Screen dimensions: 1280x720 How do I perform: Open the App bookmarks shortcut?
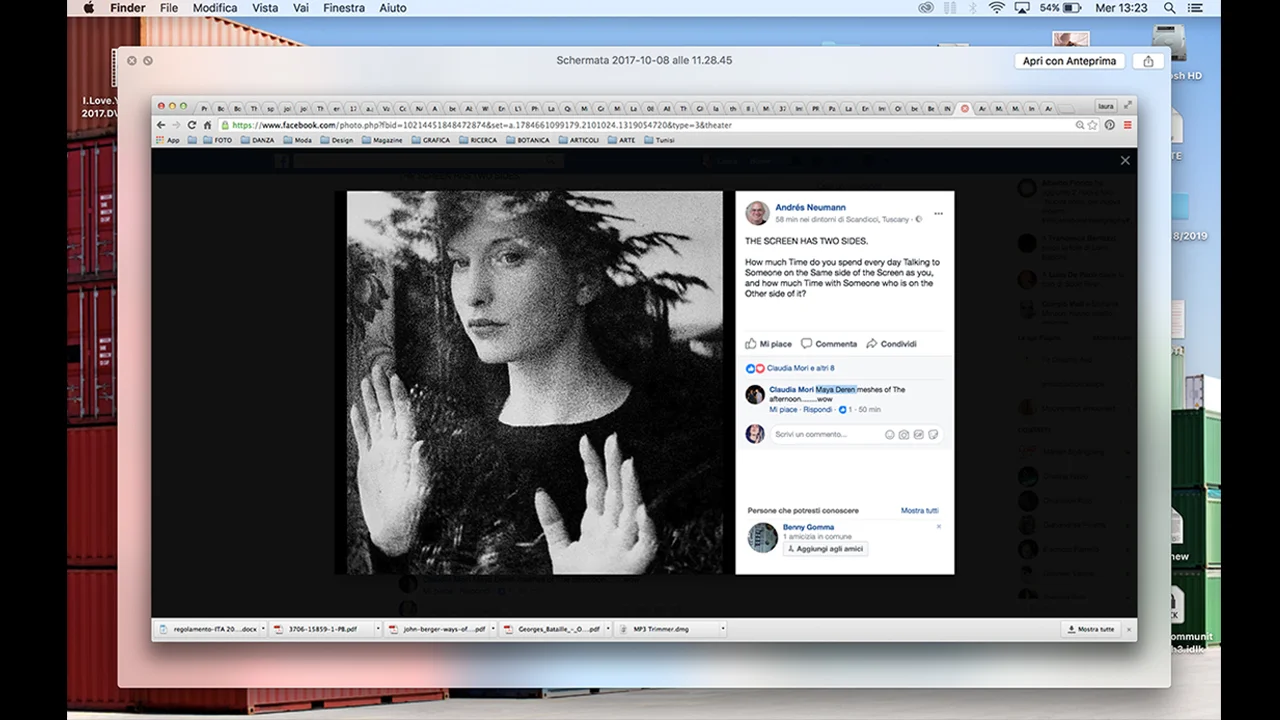pos(168,140)
